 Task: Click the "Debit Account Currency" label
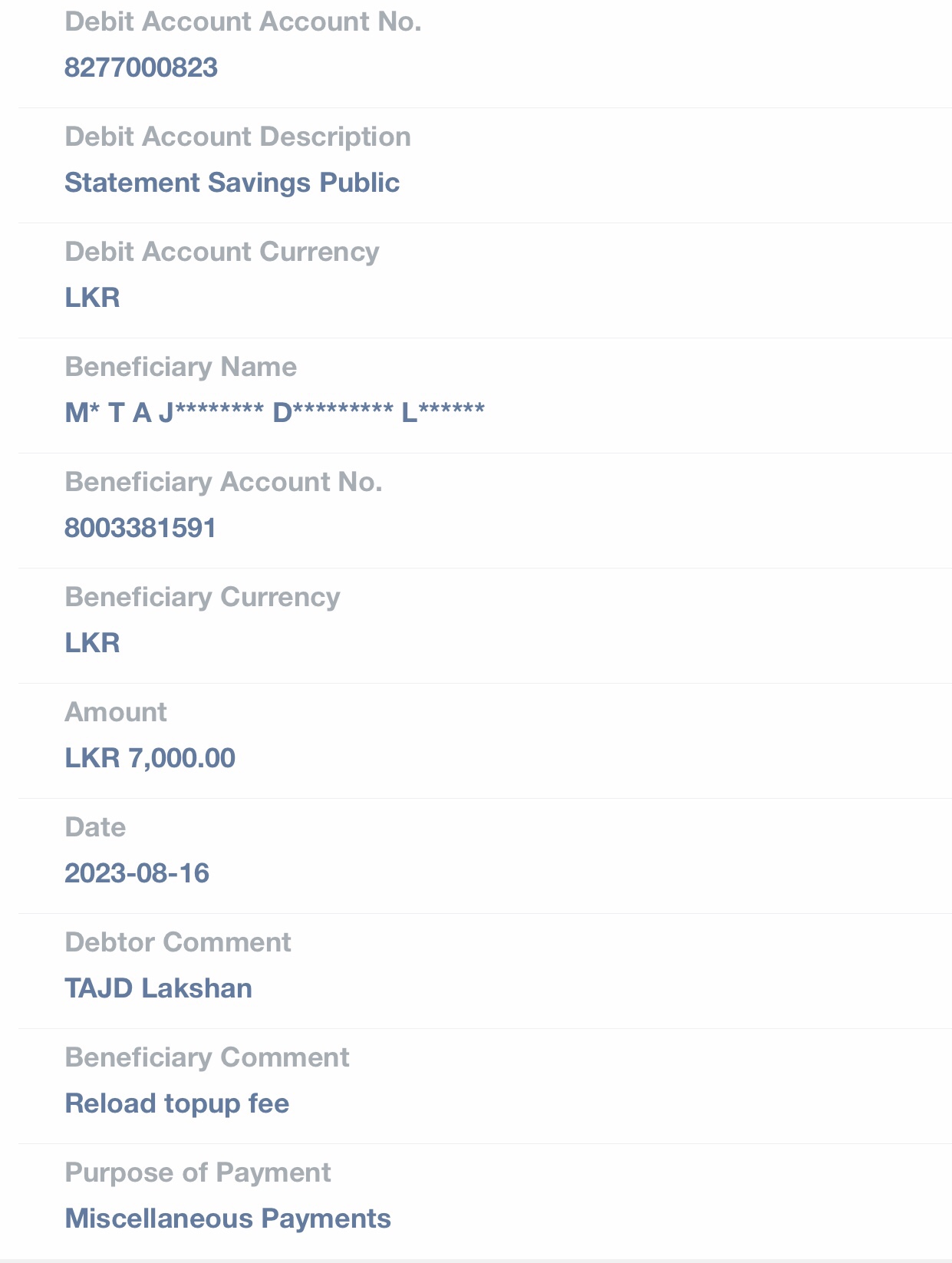[222, 252]
